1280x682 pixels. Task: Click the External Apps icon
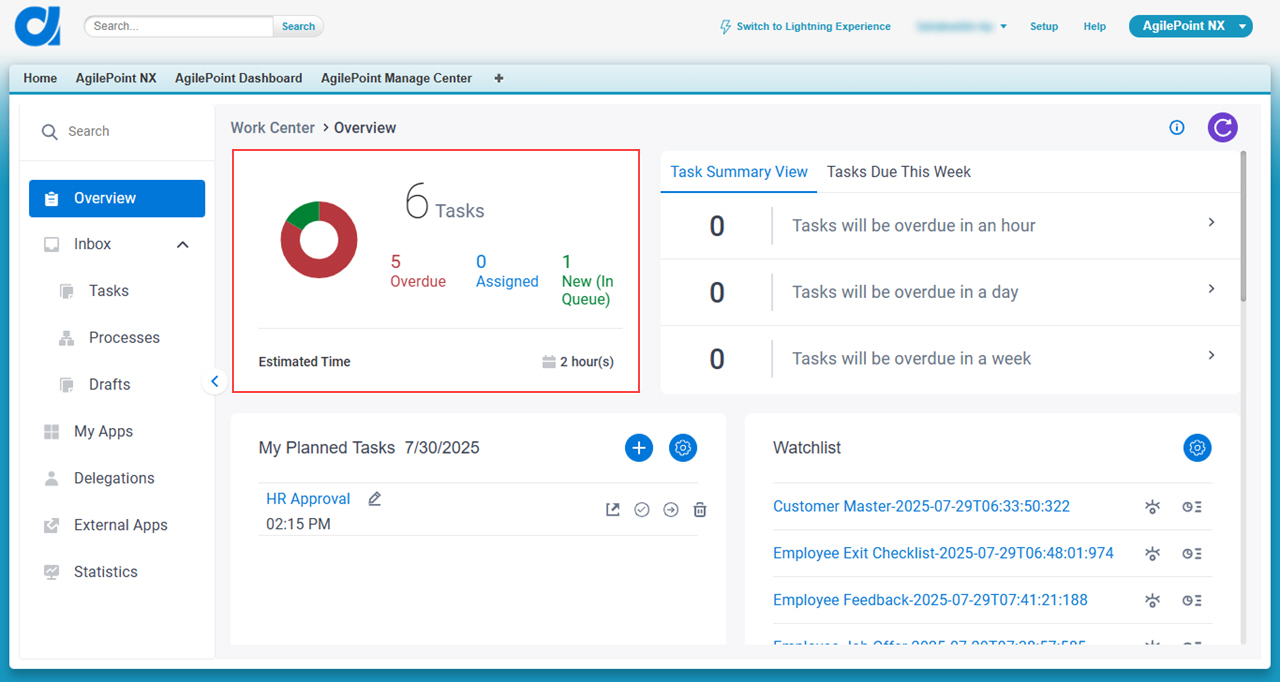[52, 525]
